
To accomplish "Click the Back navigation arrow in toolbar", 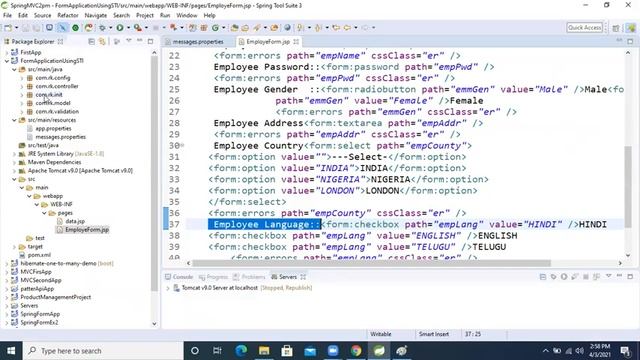I will (x=347, y=28).
